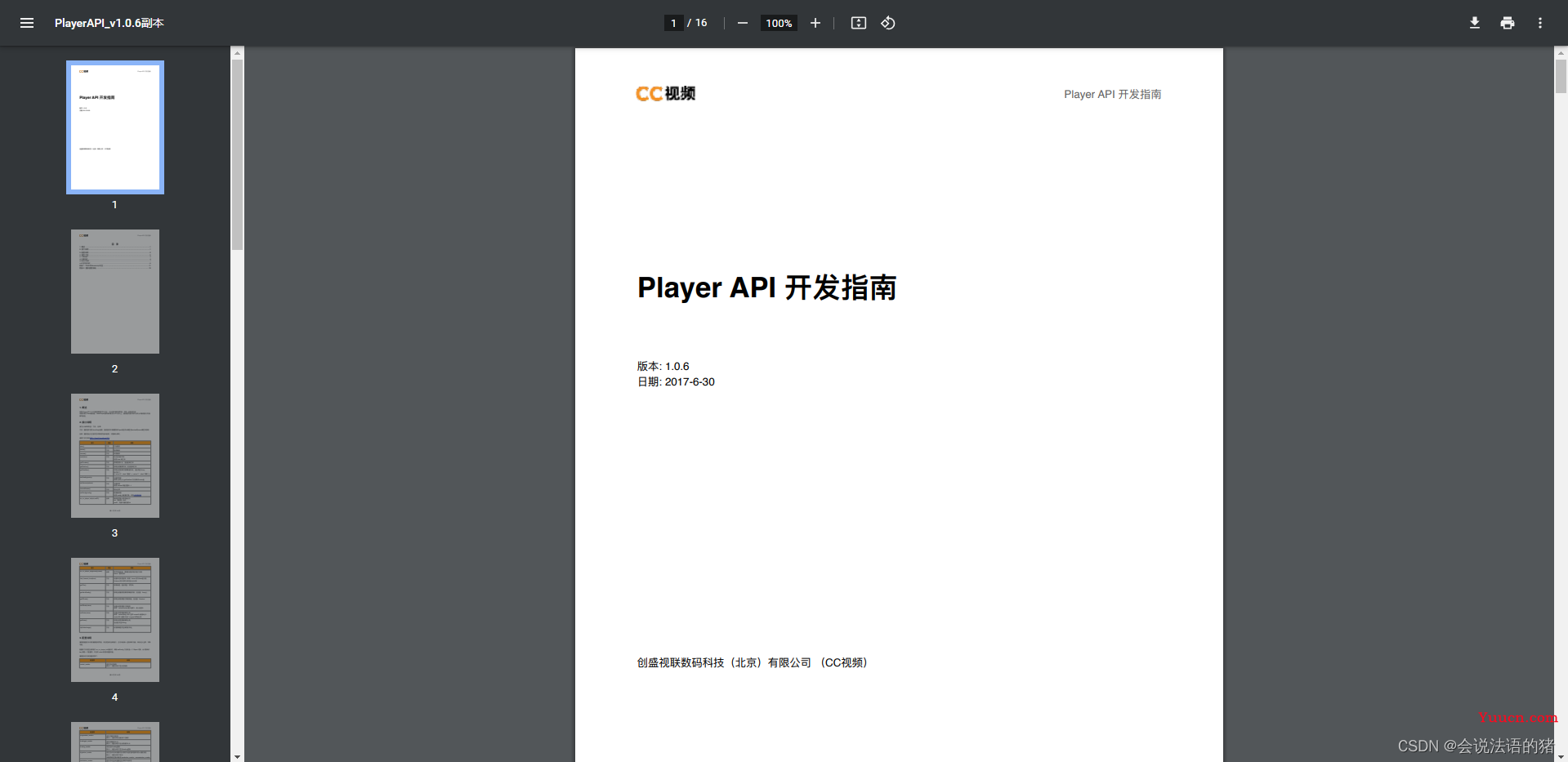Edit the current page number field
Screen dimensions: 1568x762
click(673, 23)
